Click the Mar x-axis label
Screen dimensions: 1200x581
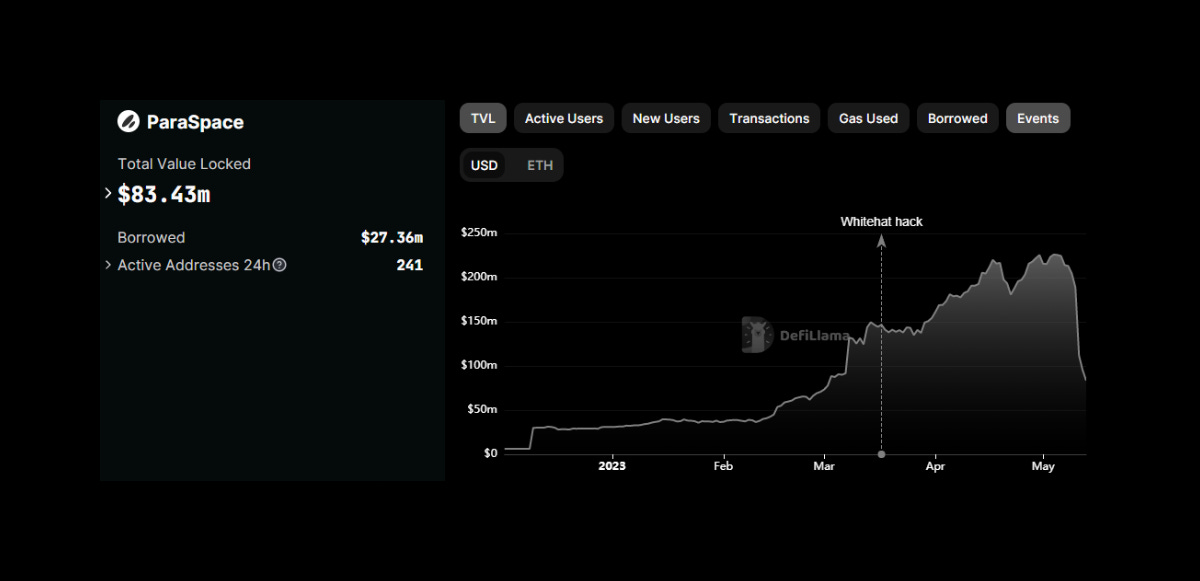(824, 466)
